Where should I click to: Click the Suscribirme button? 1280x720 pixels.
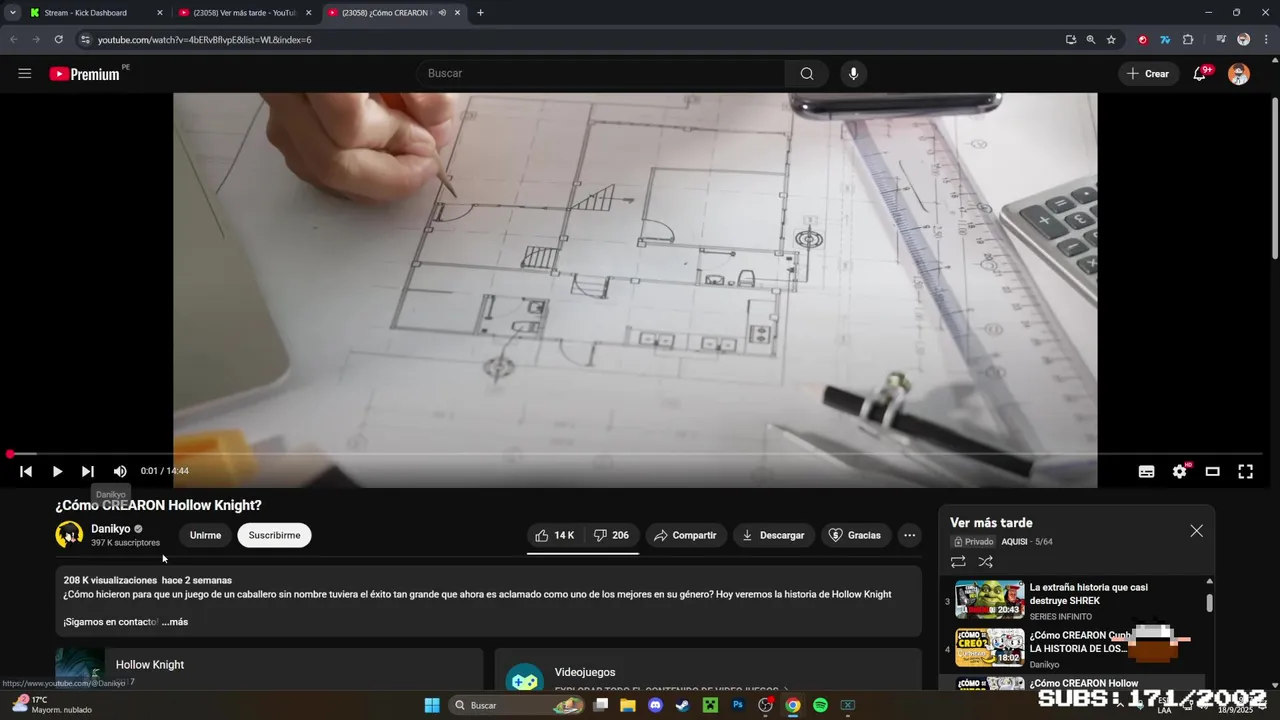pyautogui.click(x=274, y=535)
